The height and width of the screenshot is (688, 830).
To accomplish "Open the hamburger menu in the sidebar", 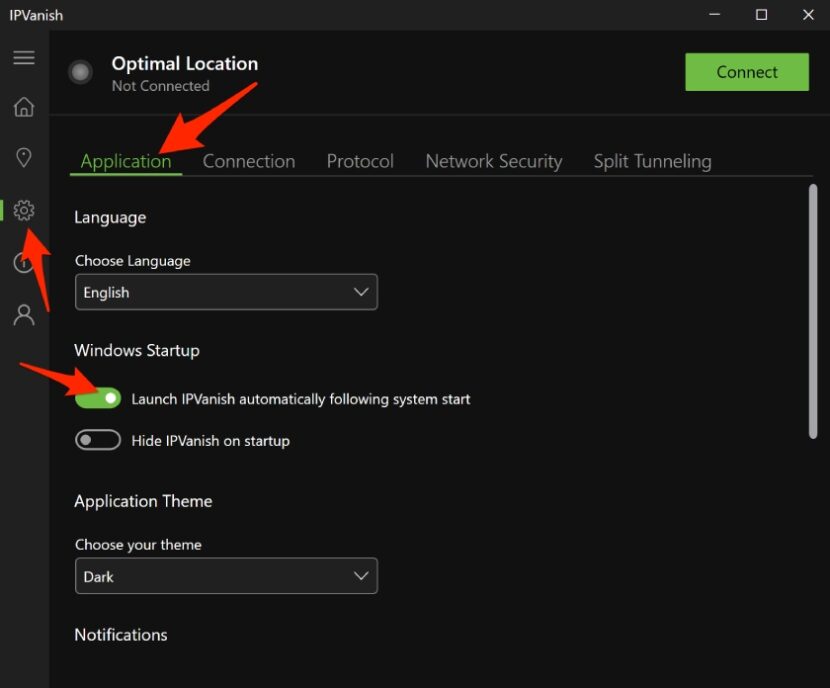I will [x=23, y=57].
